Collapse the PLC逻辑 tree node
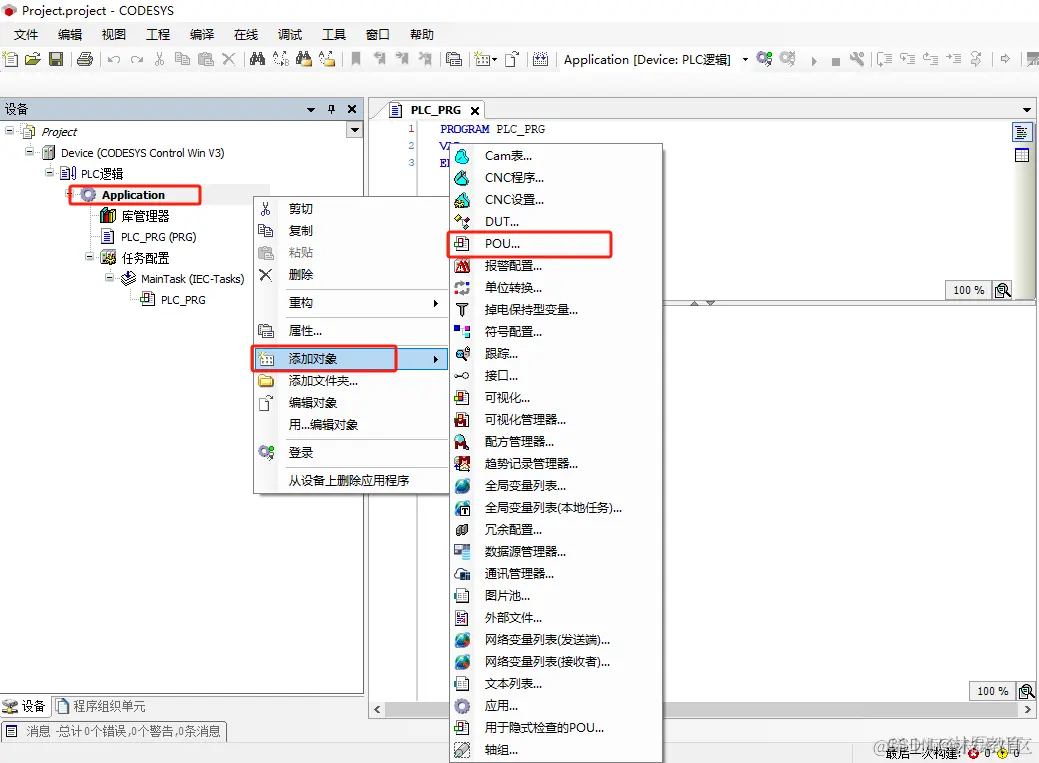Image resolution: width=1039 pixels, height=763 pixels. (x=50, y=172)
